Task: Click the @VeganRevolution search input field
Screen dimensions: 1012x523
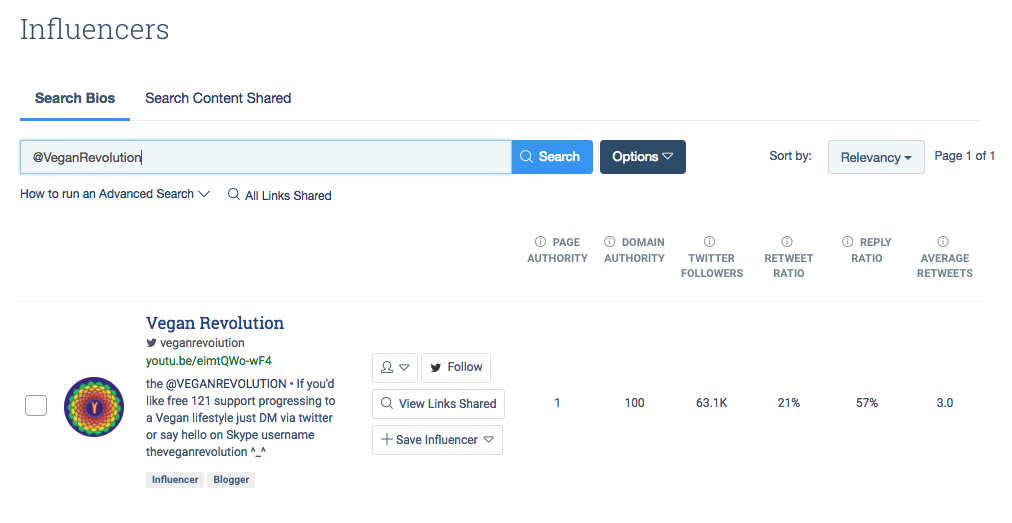Action: (x=266, y=157)
